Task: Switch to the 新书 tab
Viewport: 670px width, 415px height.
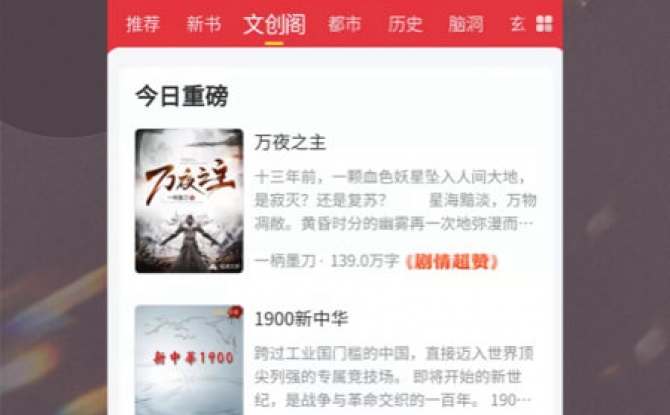Action: 203,24
